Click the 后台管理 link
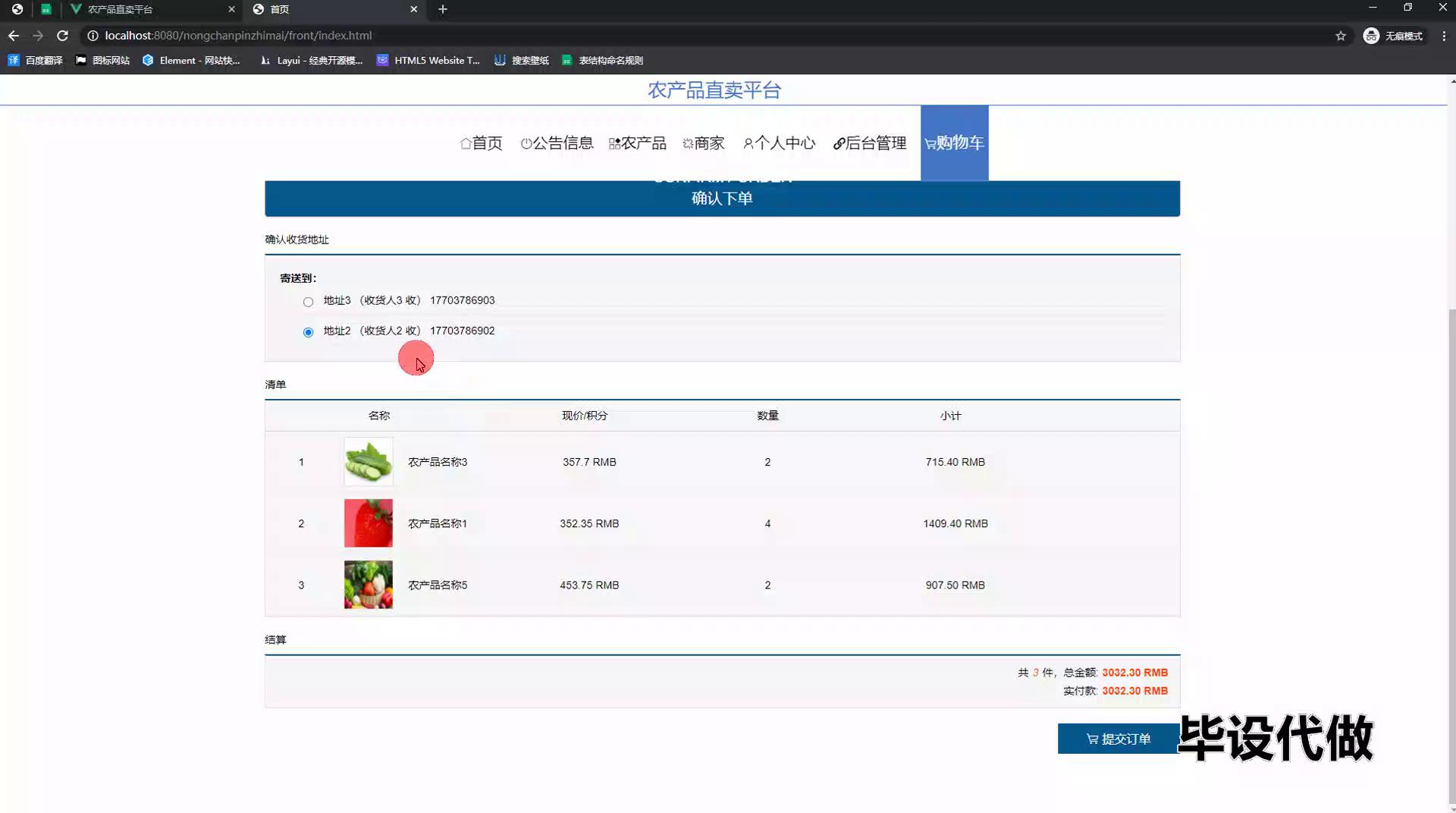The height and width of the screenshot is (813, 1456). point(870,143)
